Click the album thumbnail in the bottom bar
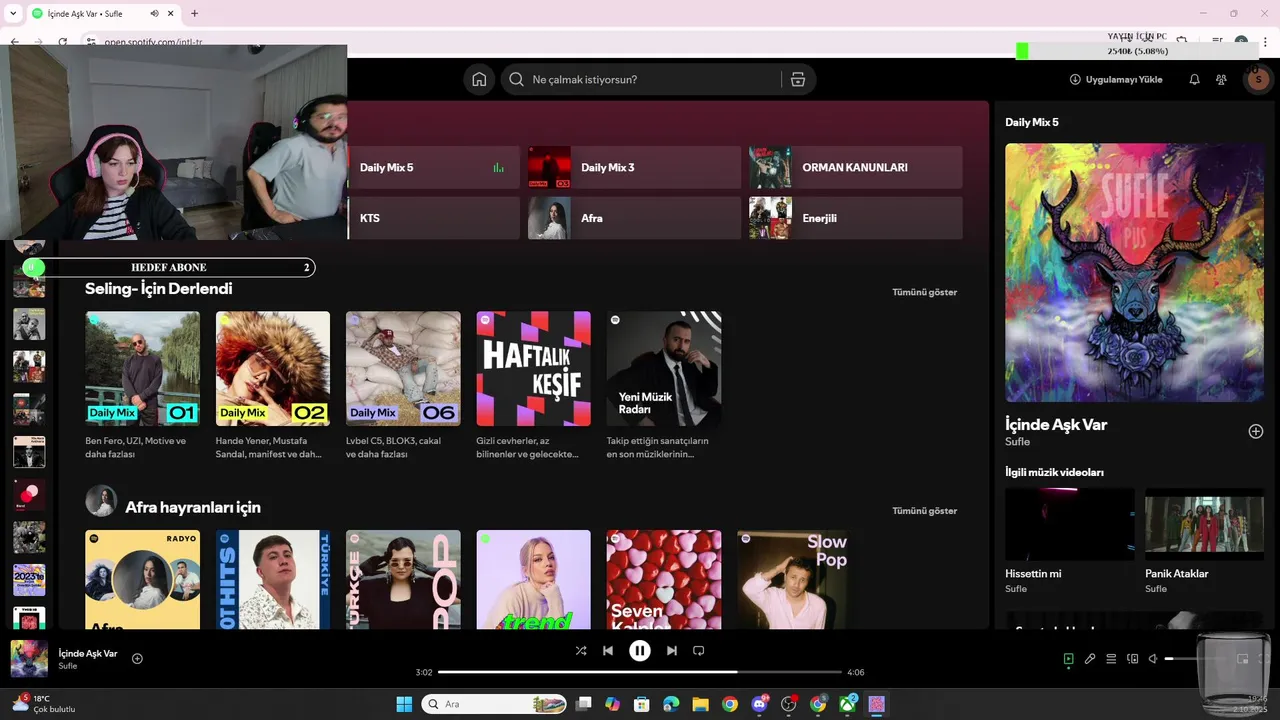Viewport: 1280px width, 720px height. click(29, 659)
